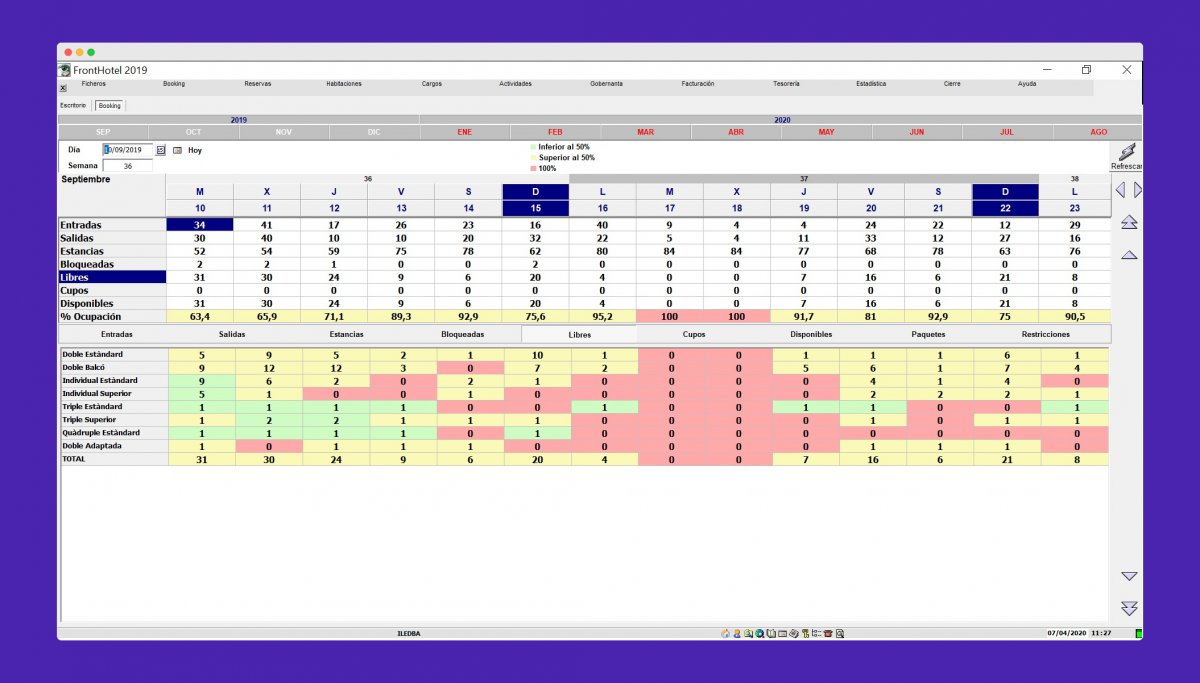
Task: Click the key icon in status bar
Action: point(805,634)
